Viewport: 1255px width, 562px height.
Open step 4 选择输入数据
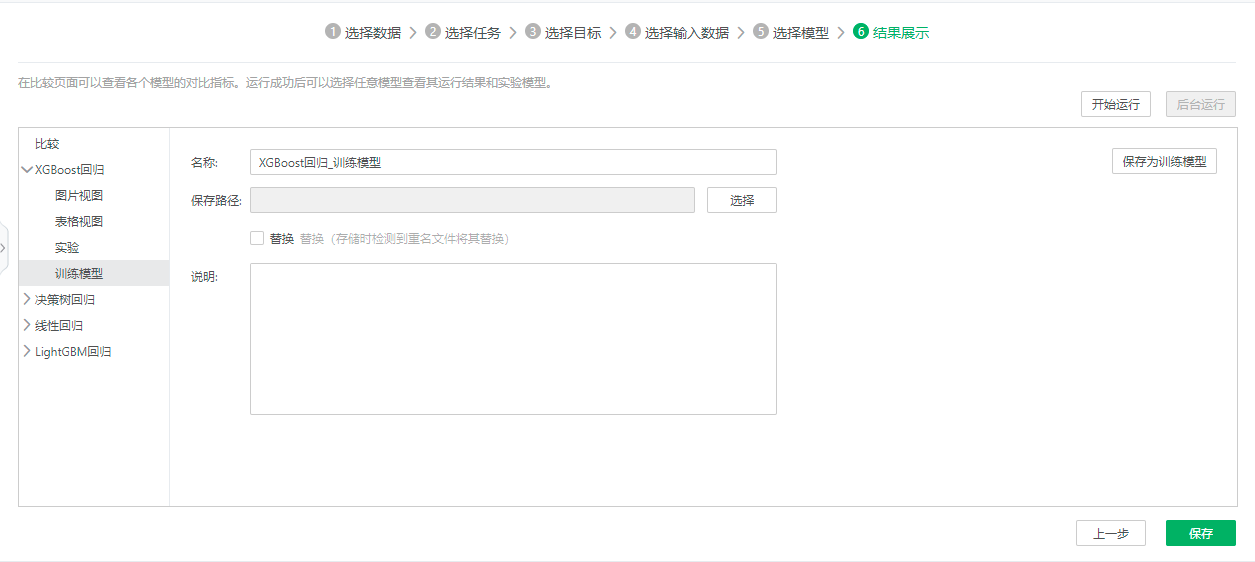pyautogui.click(x=677, y=32)
